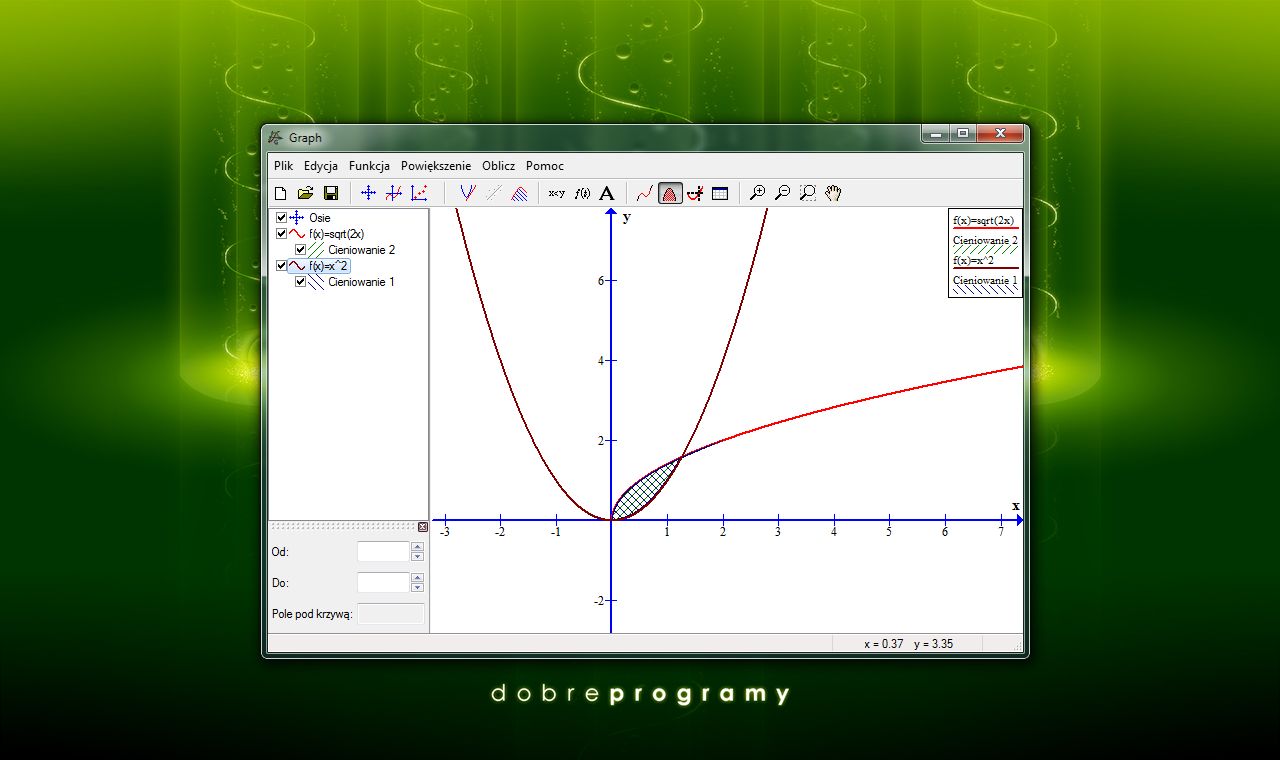Select f(x)=x^2 in function list
This screenshot has width=1280, height=760.
[329, 265]
